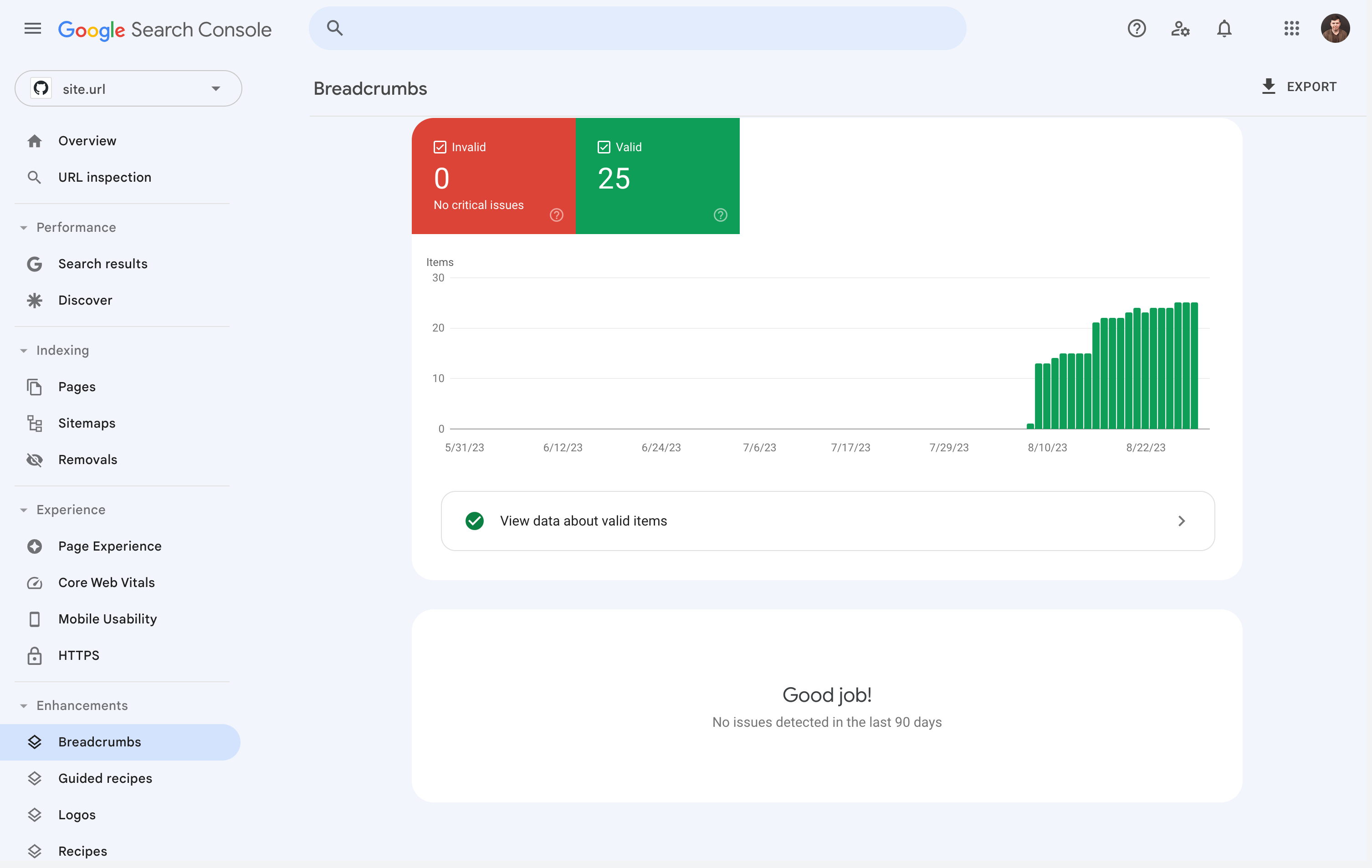Click the help question mark icon in header
The height and width of the screenshot is (868, 1372).
click(x=1136, y=29)
